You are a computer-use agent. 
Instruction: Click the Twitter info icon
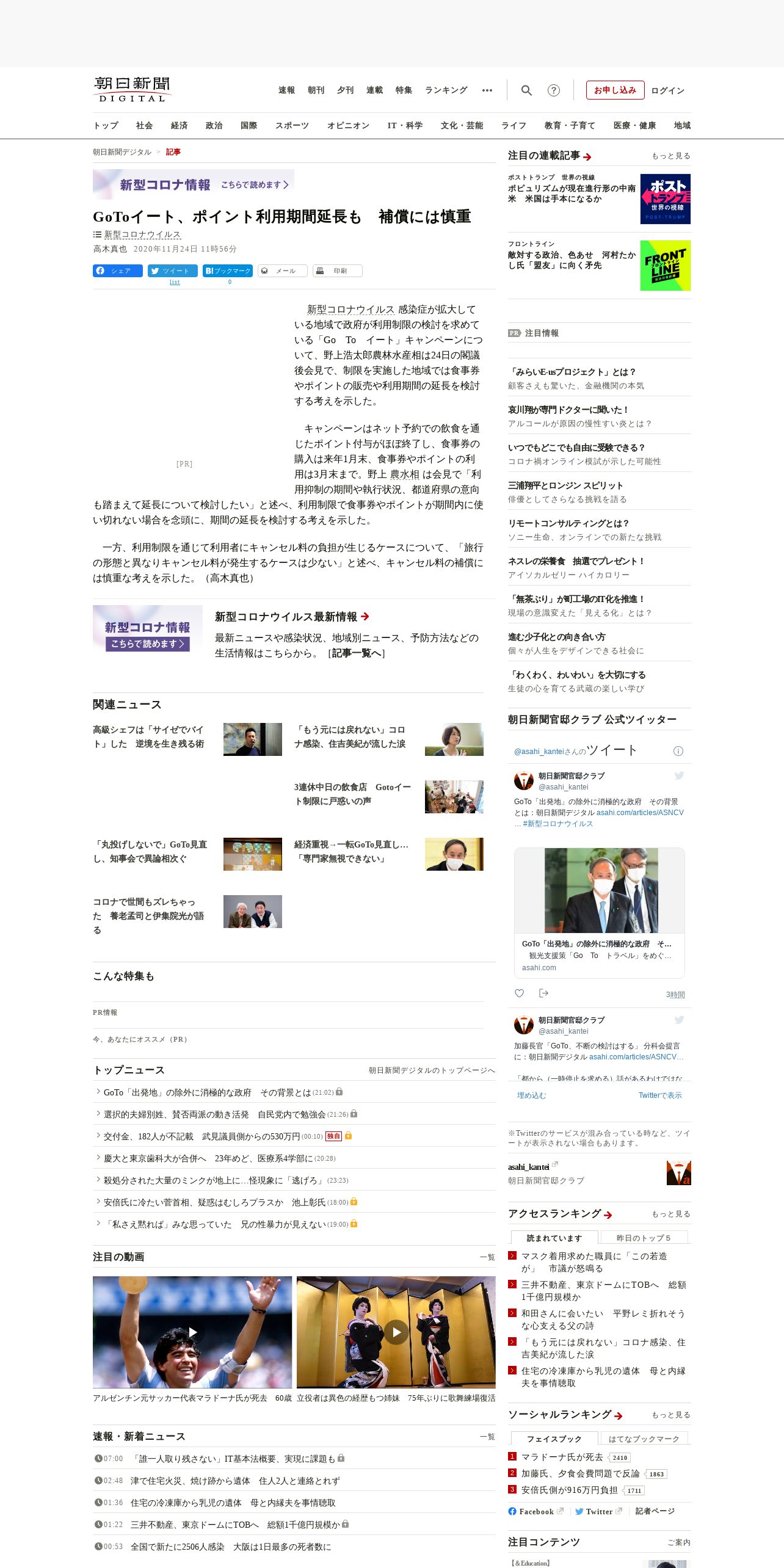click(x=678, y=751)
